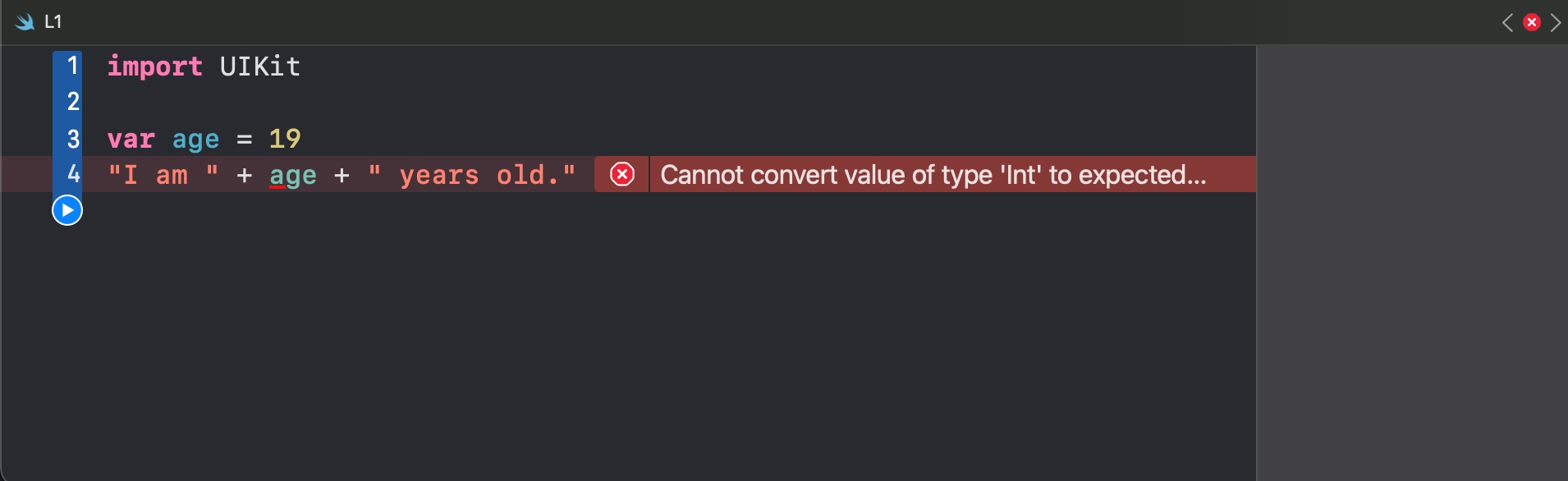The width and height of the screenshot is (1568, 481).
Task: Expand the truncated error message text
Action: tap(932, 174)
